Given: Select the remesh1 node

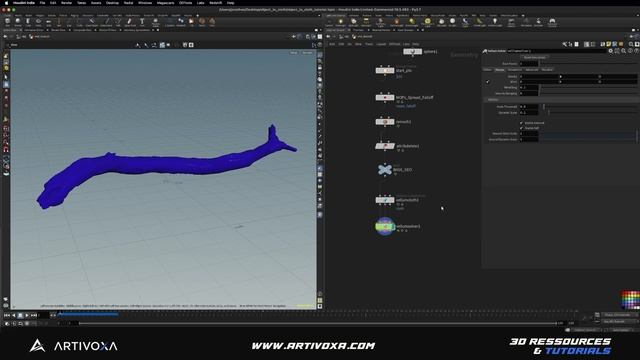Looking at the screenshot, I should [385, 122].
